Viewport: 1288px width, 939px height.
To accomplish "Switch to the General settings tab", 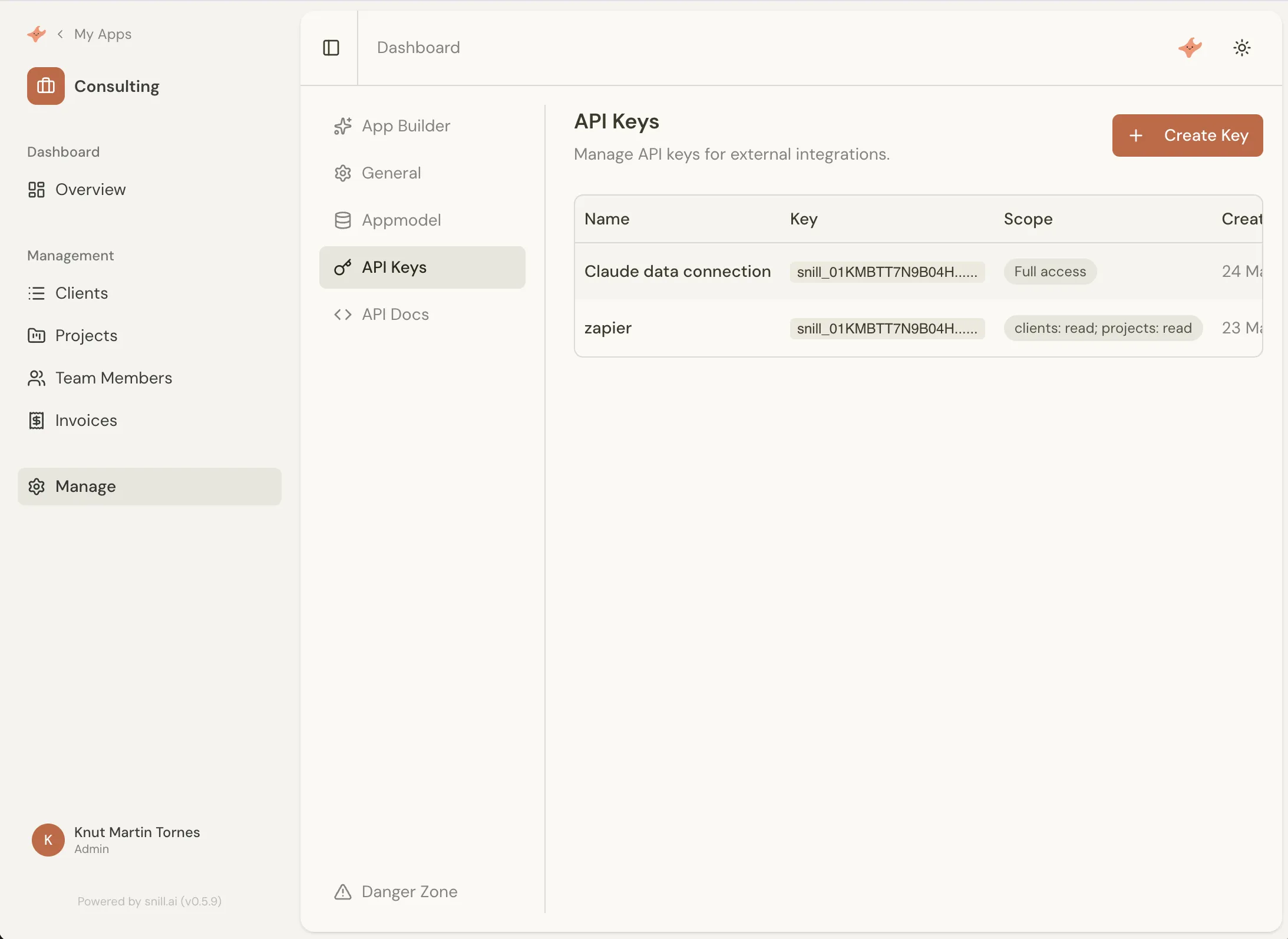I will pos(391,173).
